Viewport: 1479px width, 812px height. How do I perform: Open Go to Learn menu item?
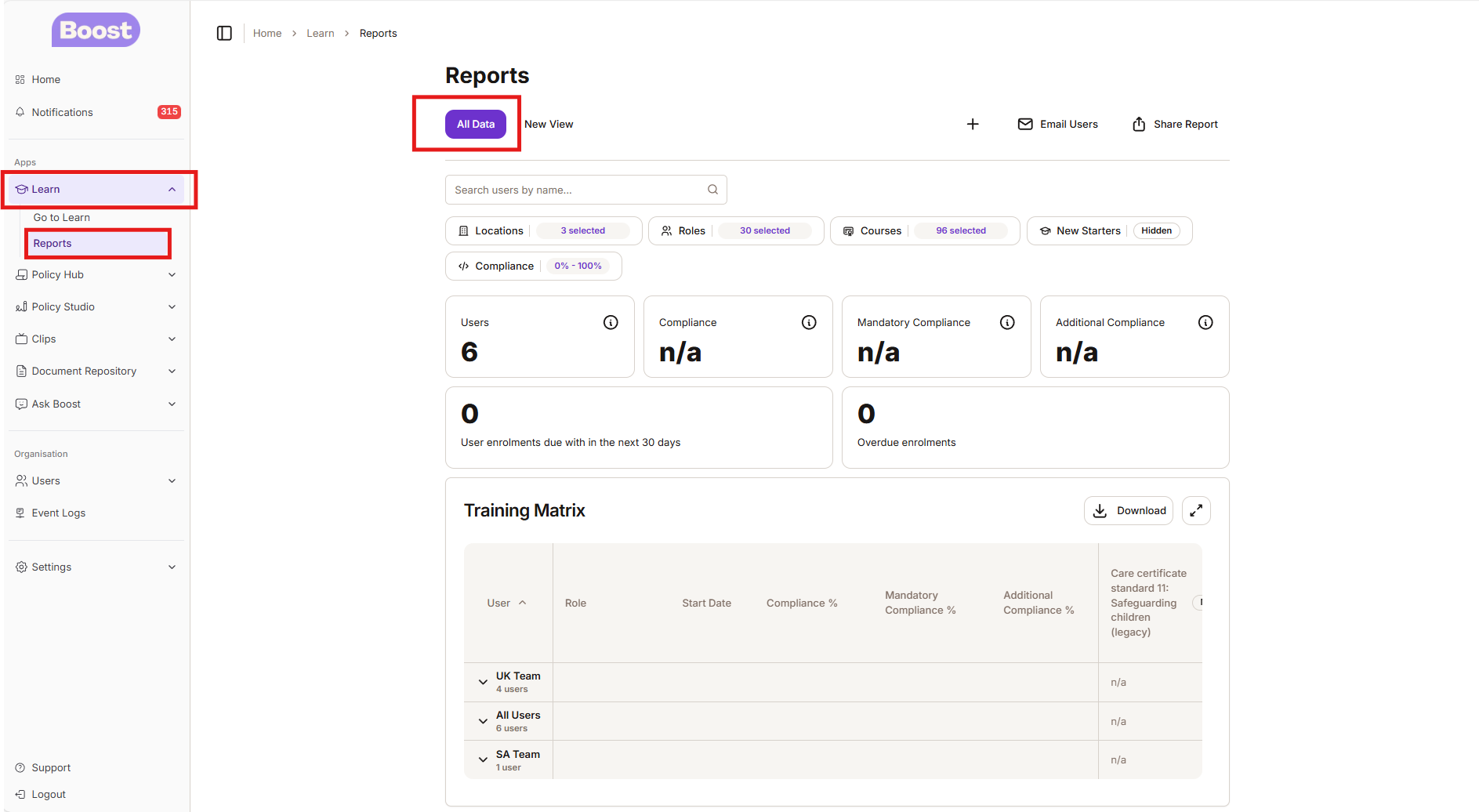tap(62, 217)
